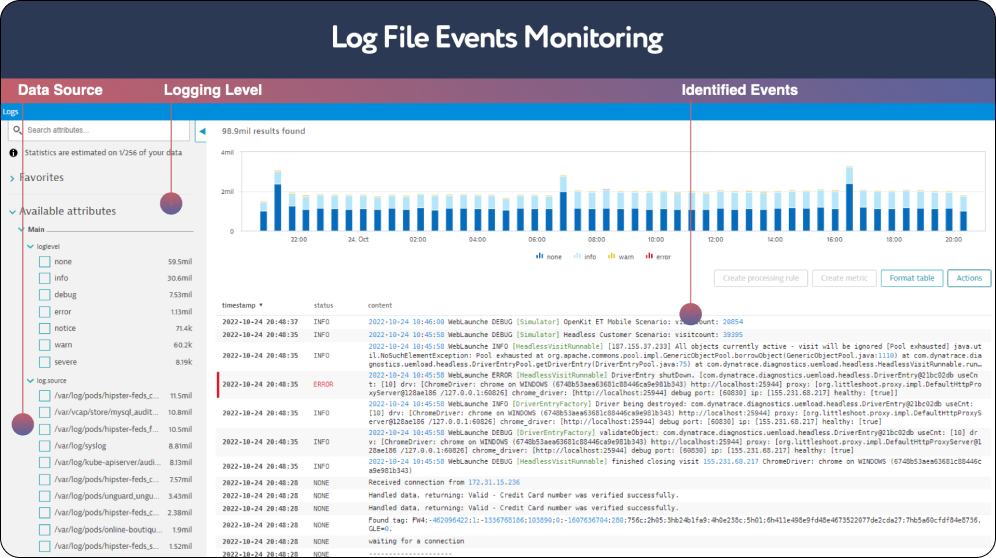Click the timestamp column sort arrow
The height and width of the screenshot is (558, 996).
pyautogui.click(x=262, y=305)
